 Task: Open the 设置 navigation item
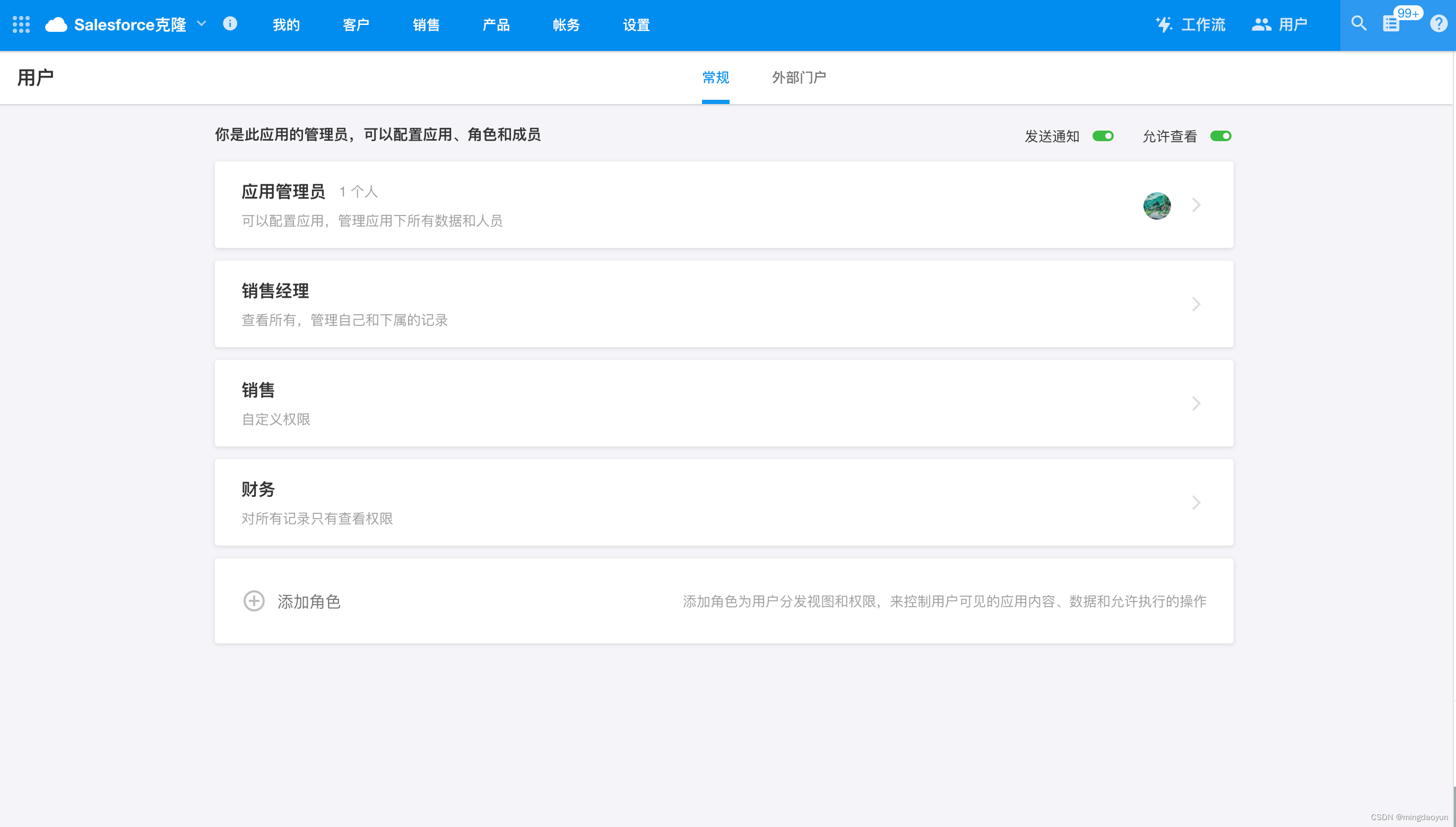(x=635, y=24)
